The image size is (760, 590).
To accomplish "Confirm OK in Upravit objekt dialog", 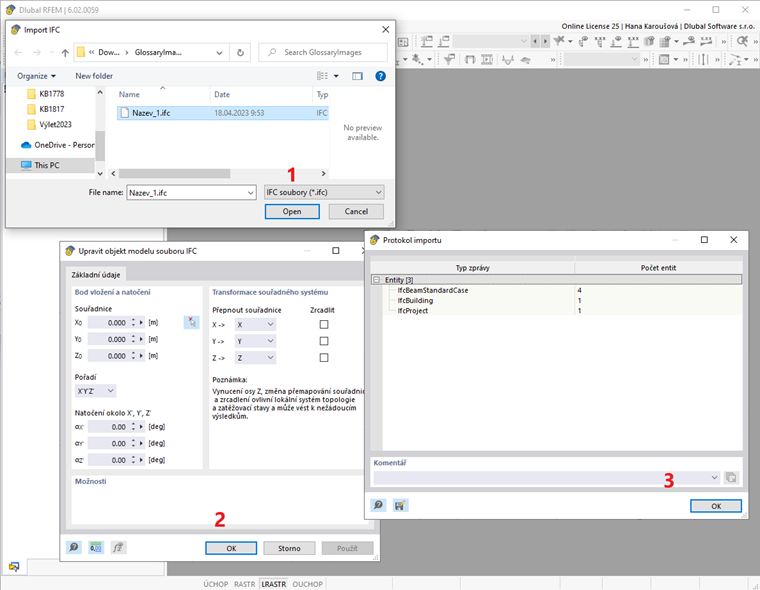I will pos(231,548).
